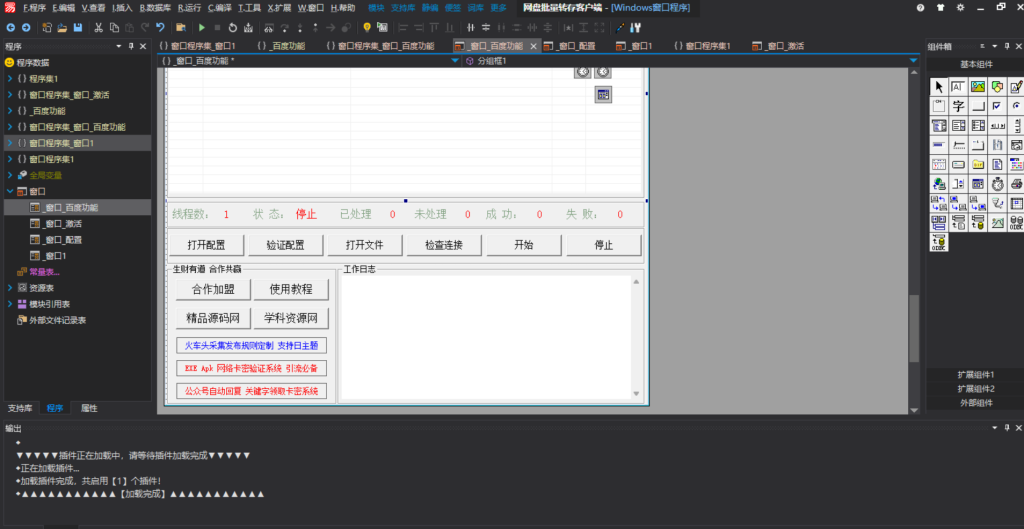
Task: Select _窗口_激活 in the program tree
Action: [x=62, y=223]
